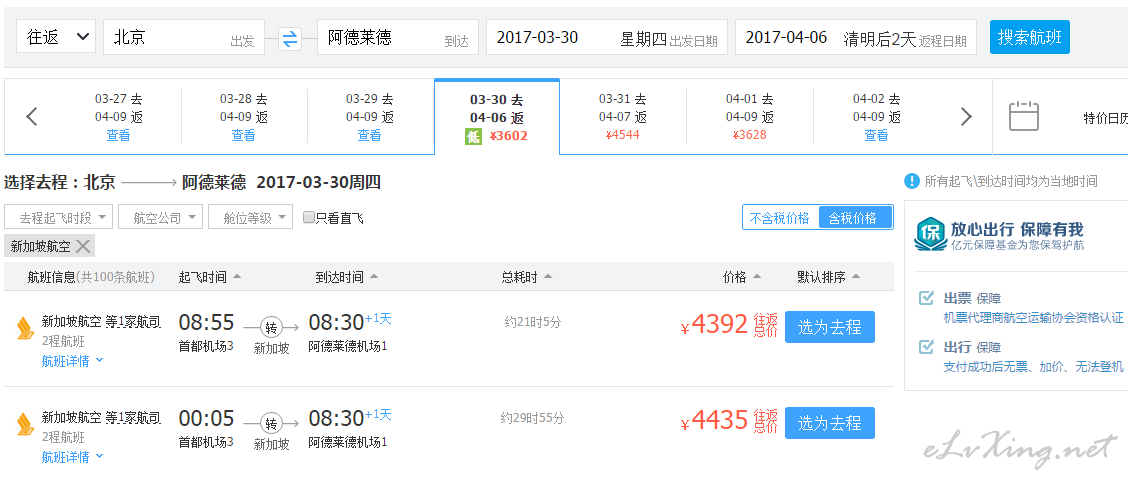Go to next dates with right arrow
The width and height of the screenshot is (1128, 482).
point(966,117)
